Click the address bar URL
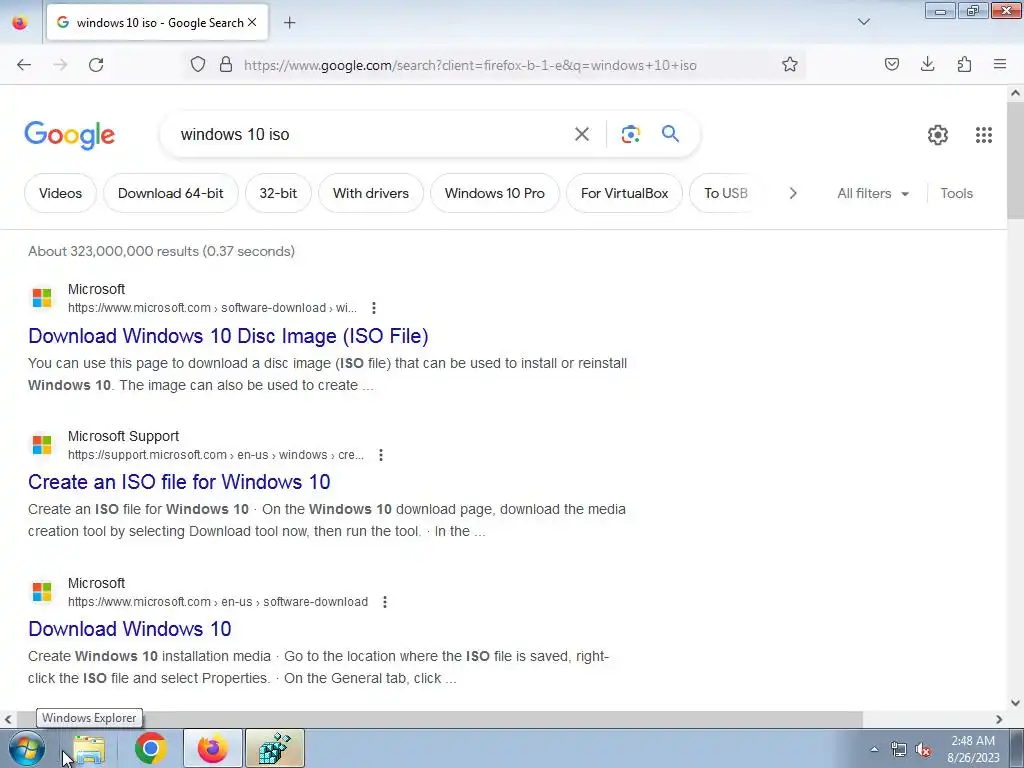This screenshot has height=768, width=1024. tap(470, 65)
